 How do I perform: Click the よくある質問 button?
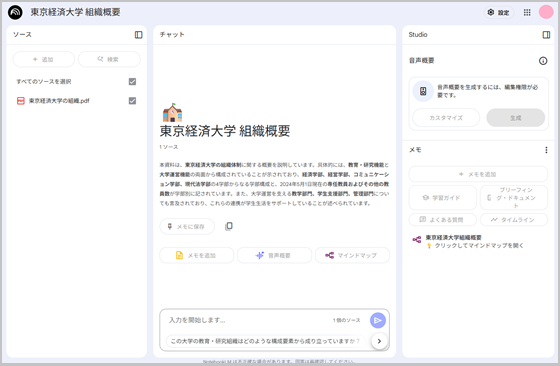click(442, 220)
